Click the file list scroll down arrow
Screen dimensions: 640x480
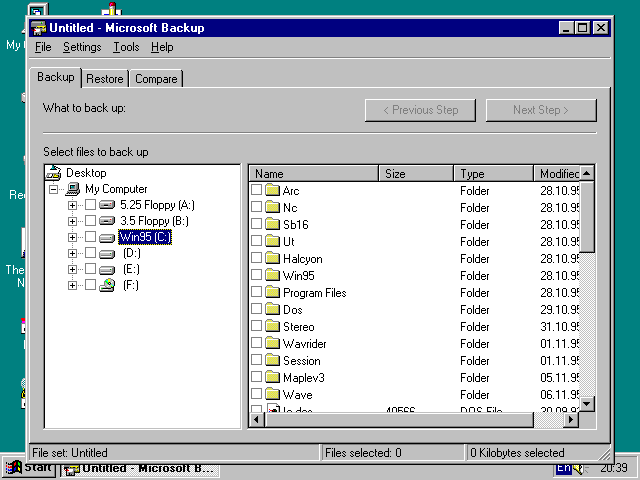[x=587, y=404]
